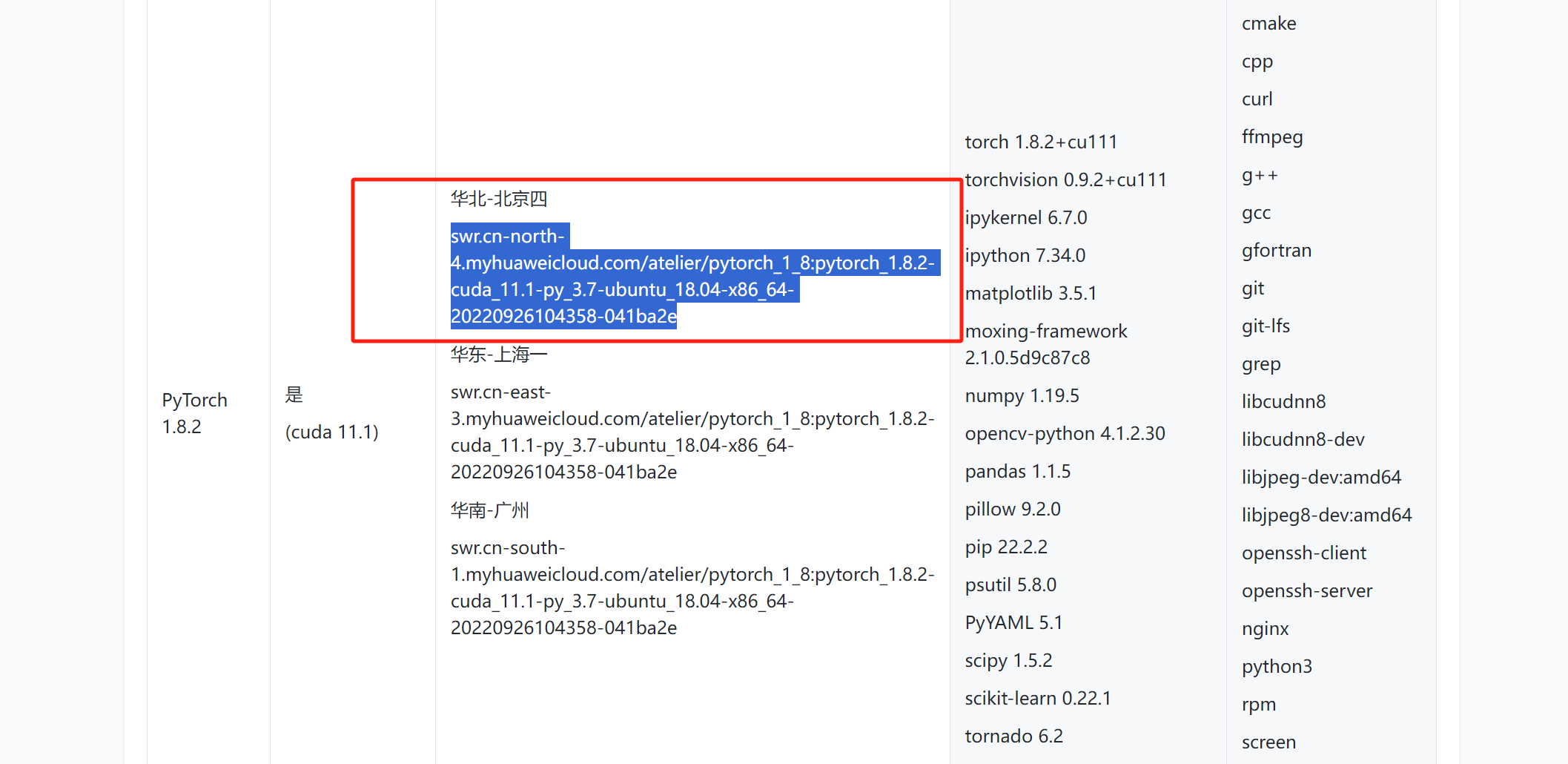Image resolution: width=1568 pixels, height=764 pixels.
Task: Click 'ipykernel 6.7.0' package entry
Action: click(1026, 217)
